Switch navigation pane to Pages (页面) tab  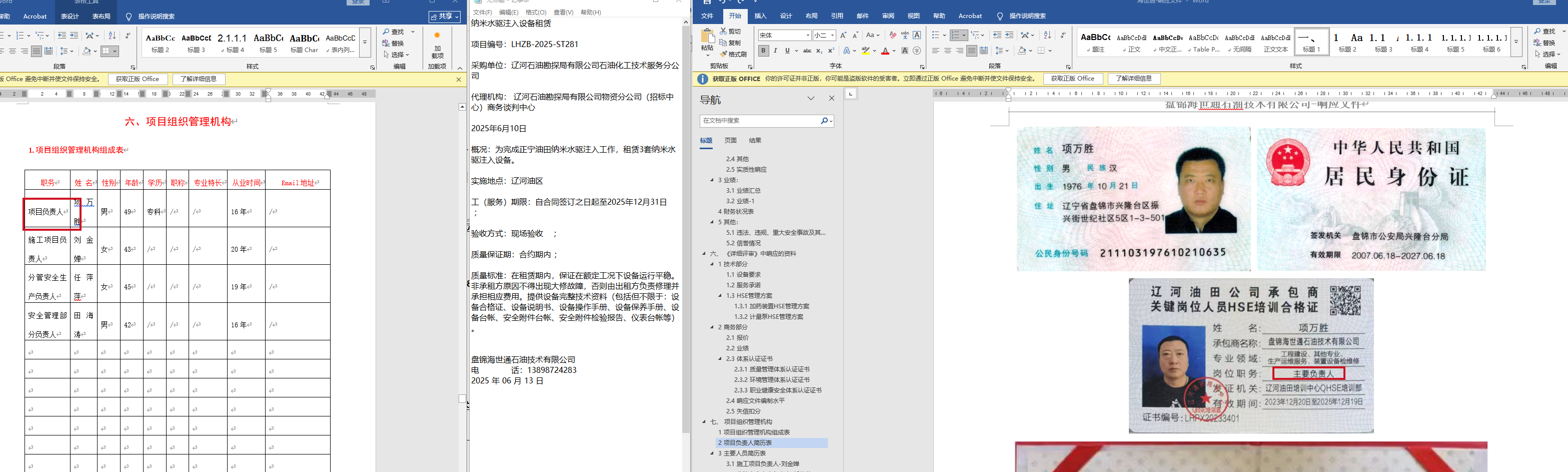(730, 141)
